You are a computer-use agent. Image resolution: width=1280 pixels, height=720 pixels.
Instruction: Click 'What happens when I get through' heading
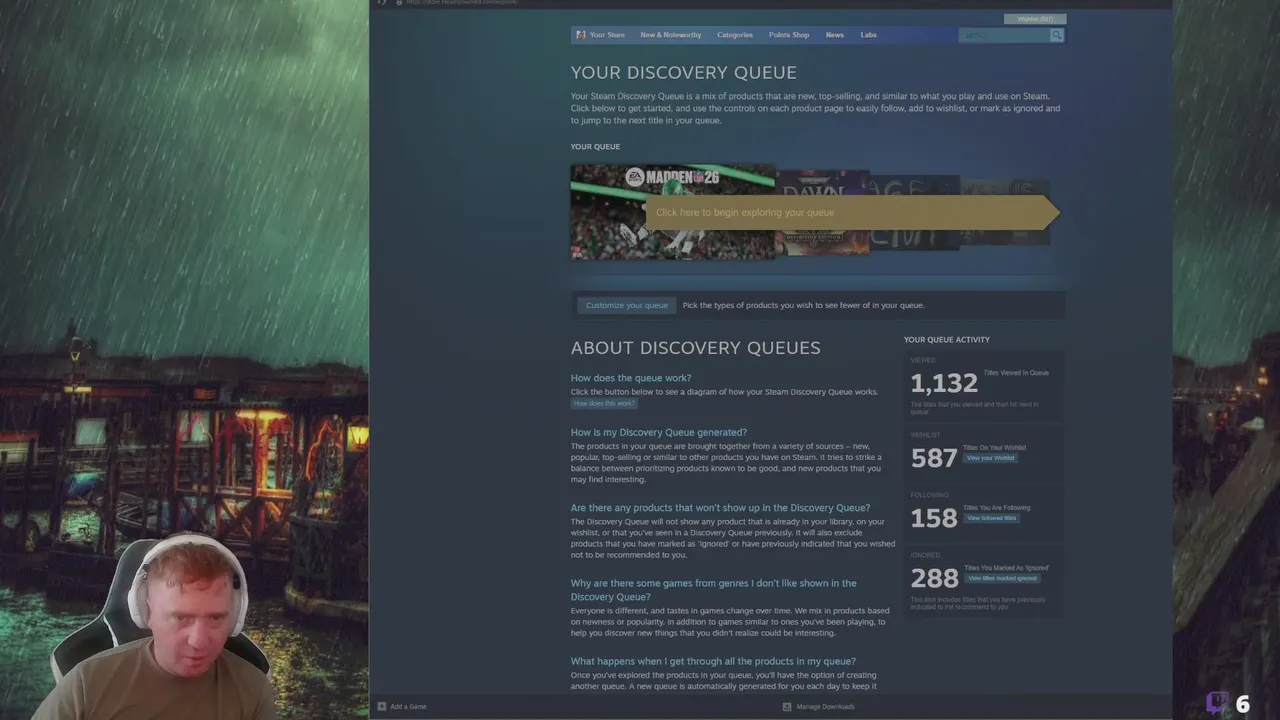pos(713,661)
